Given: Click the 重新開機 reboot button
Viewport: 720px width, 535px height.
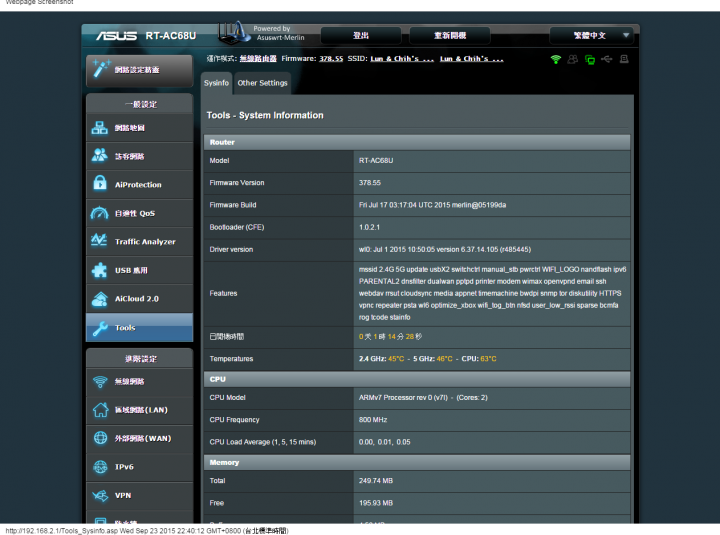Looking at the screenshot, I should point(450,35).
